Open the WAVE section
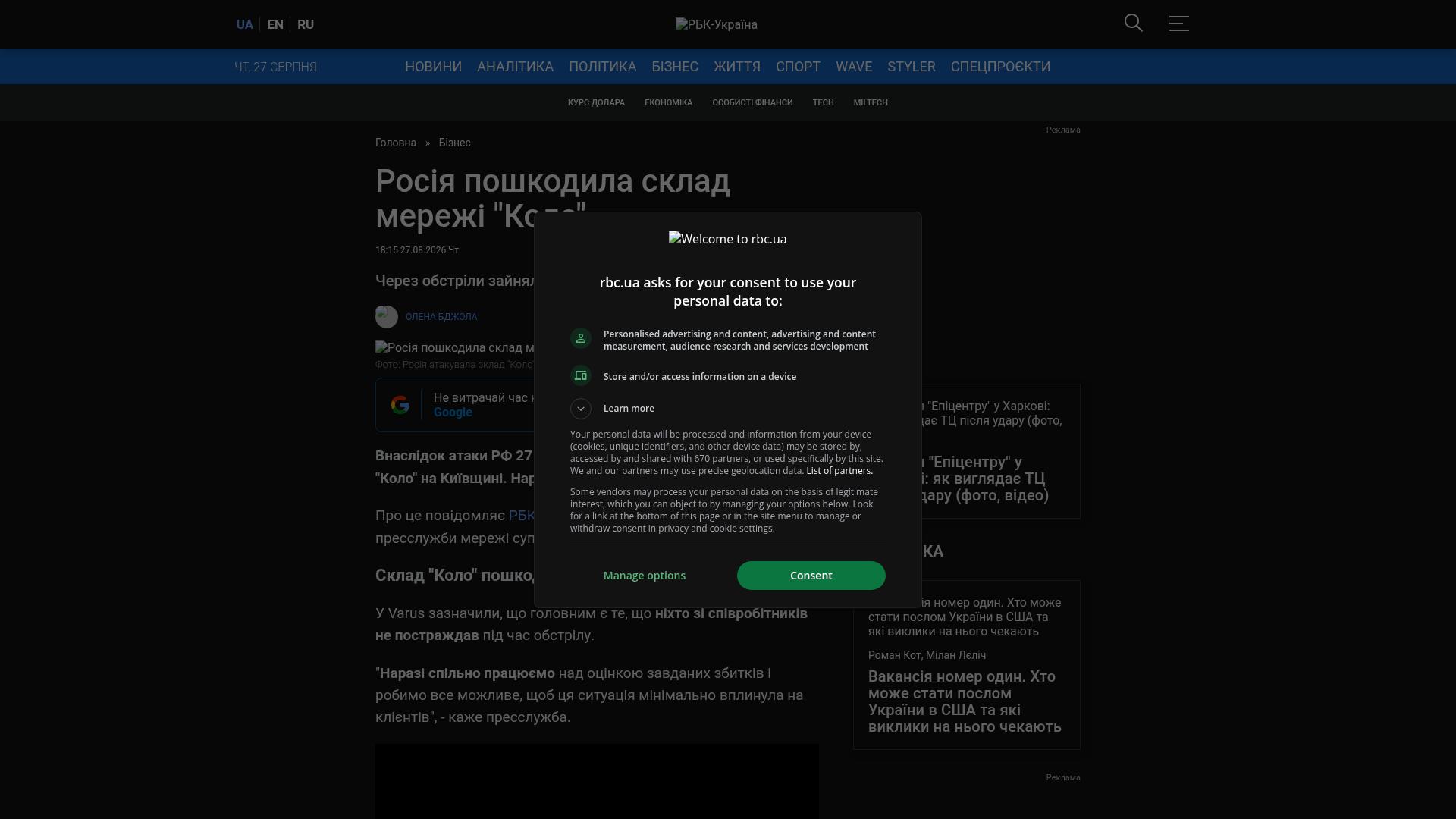1456x819 pixels. coord(854,67)
